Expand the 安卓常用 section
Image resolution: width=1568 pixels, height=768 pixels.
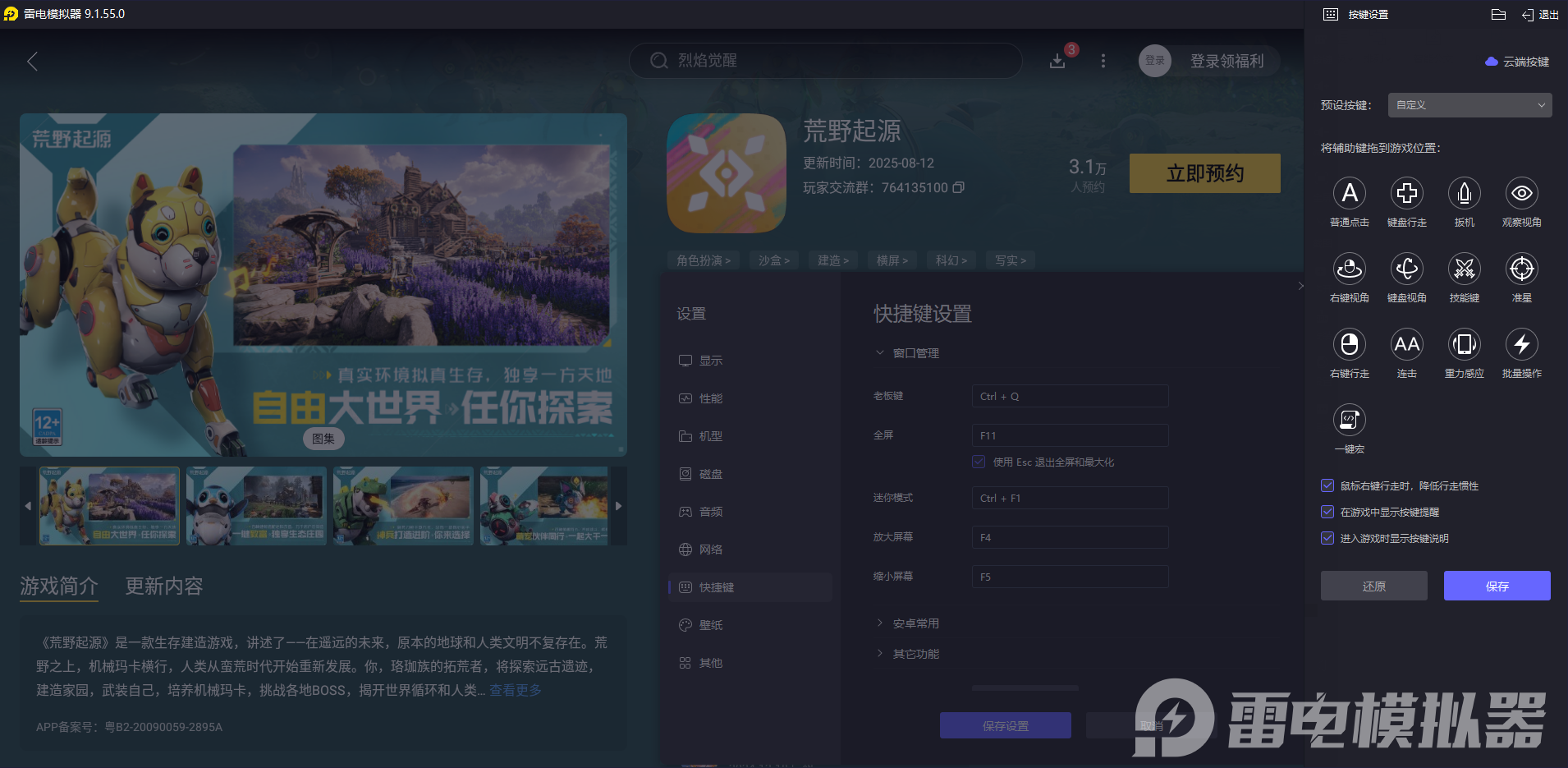click(x=915, y=623)
